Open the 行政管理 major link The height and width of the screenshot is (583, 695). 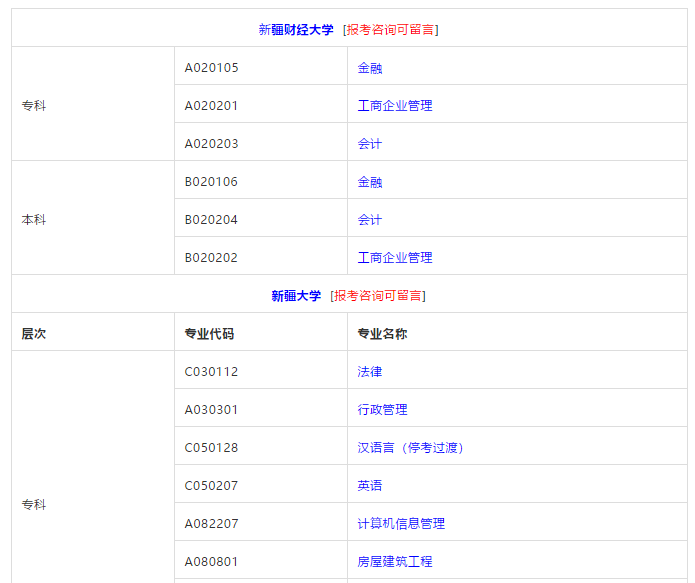pyautogui.click(x=383, y=410)
